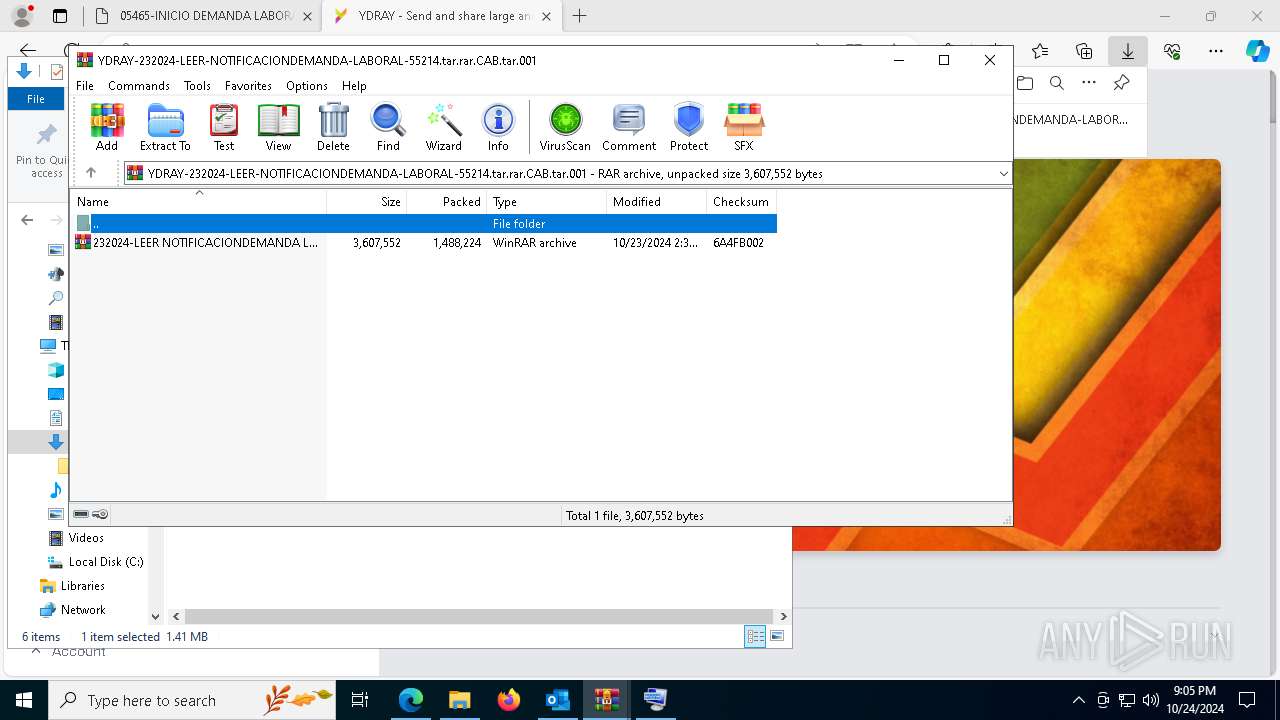This screenshot has width=1280, height=720.
Task: Click the Windows Start button
Action: point(23,700)
